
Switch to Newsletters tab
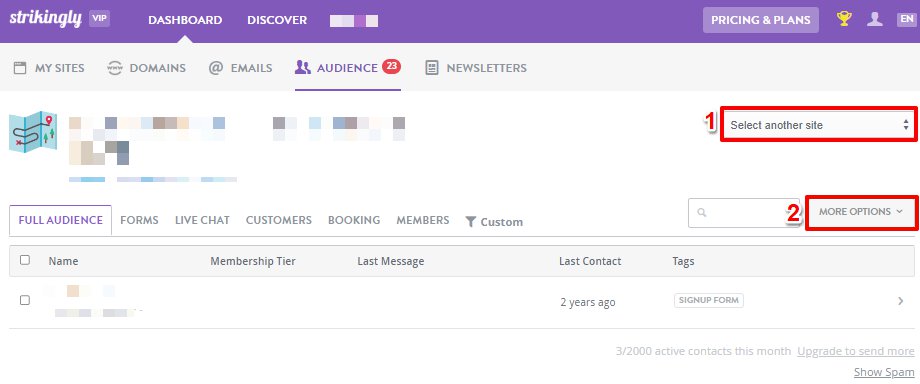pyautogui.click(x=476, y=68)
